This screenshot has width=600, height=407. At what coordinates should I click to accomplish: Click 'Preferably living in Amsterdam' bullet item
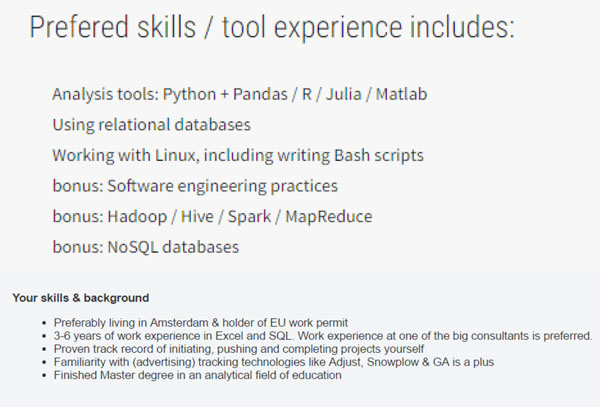(201, 322)
